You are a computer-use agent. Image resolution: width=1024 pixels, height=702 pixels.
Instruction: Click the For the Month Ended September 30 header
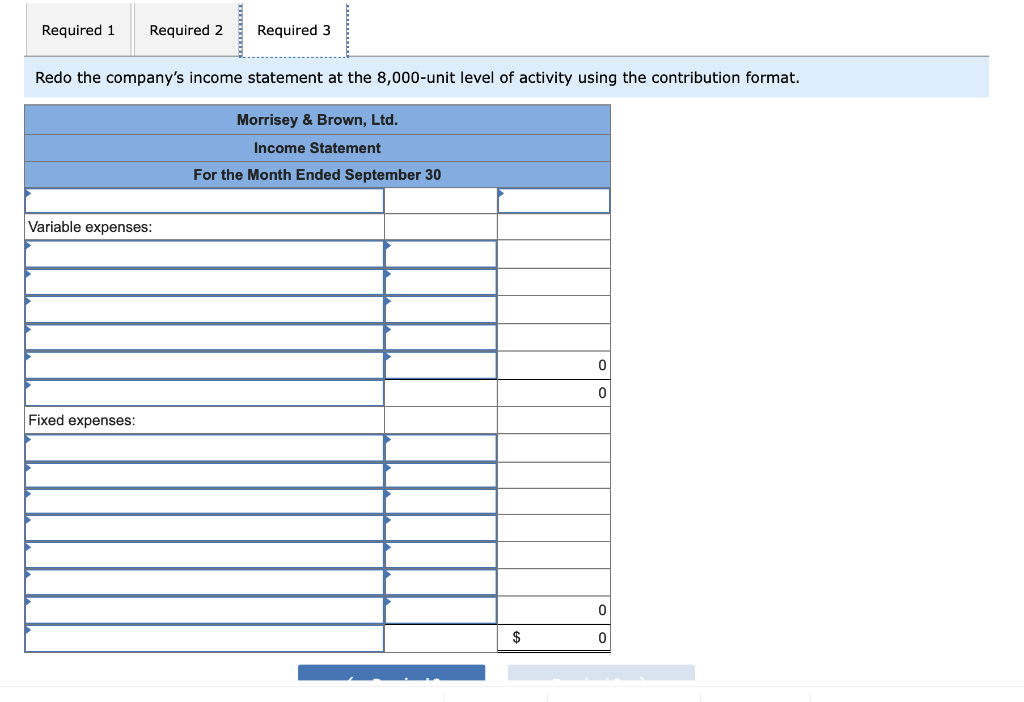[x=317, y=174]
